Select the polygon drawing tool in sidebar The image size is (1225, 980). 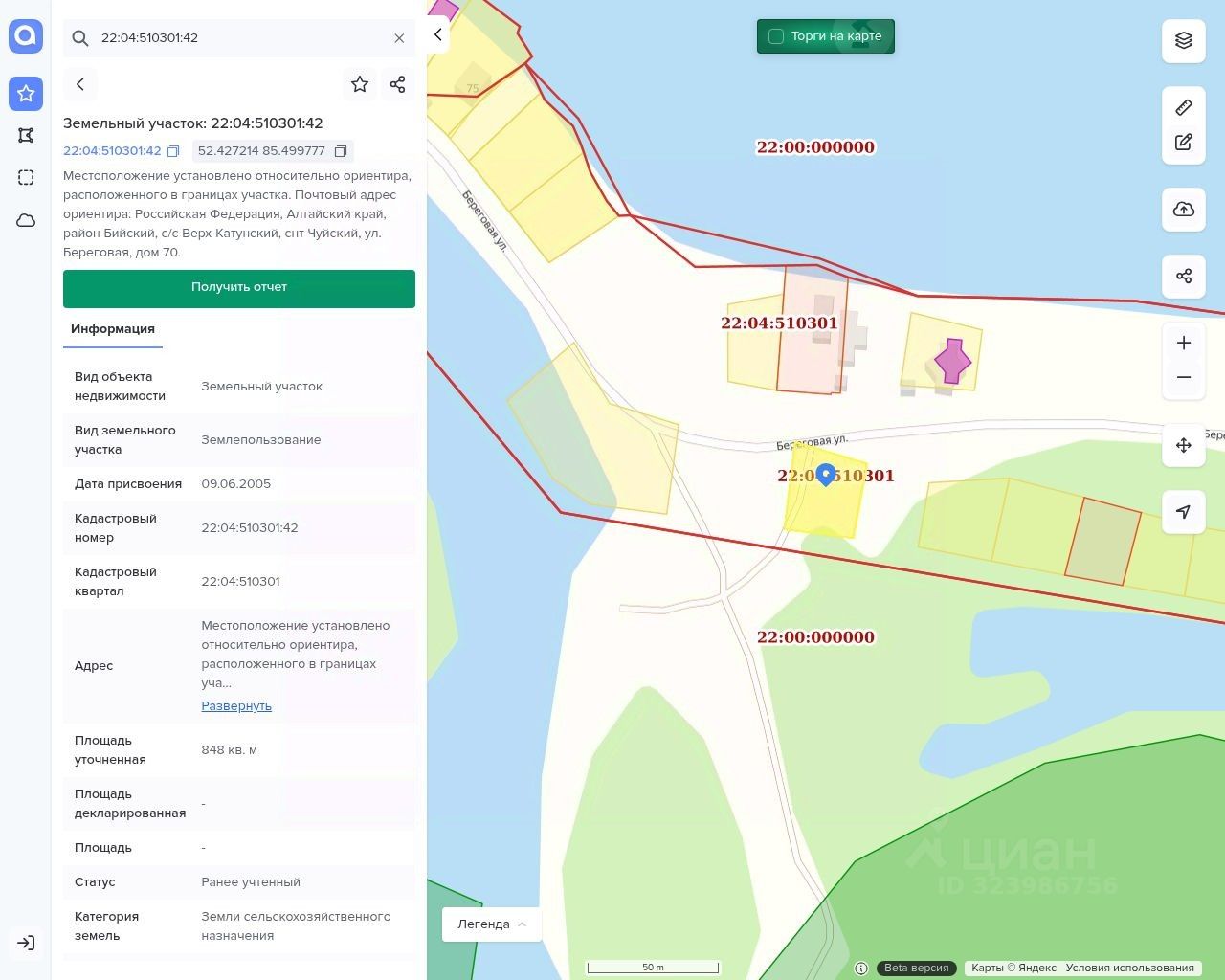coord(26,136)
